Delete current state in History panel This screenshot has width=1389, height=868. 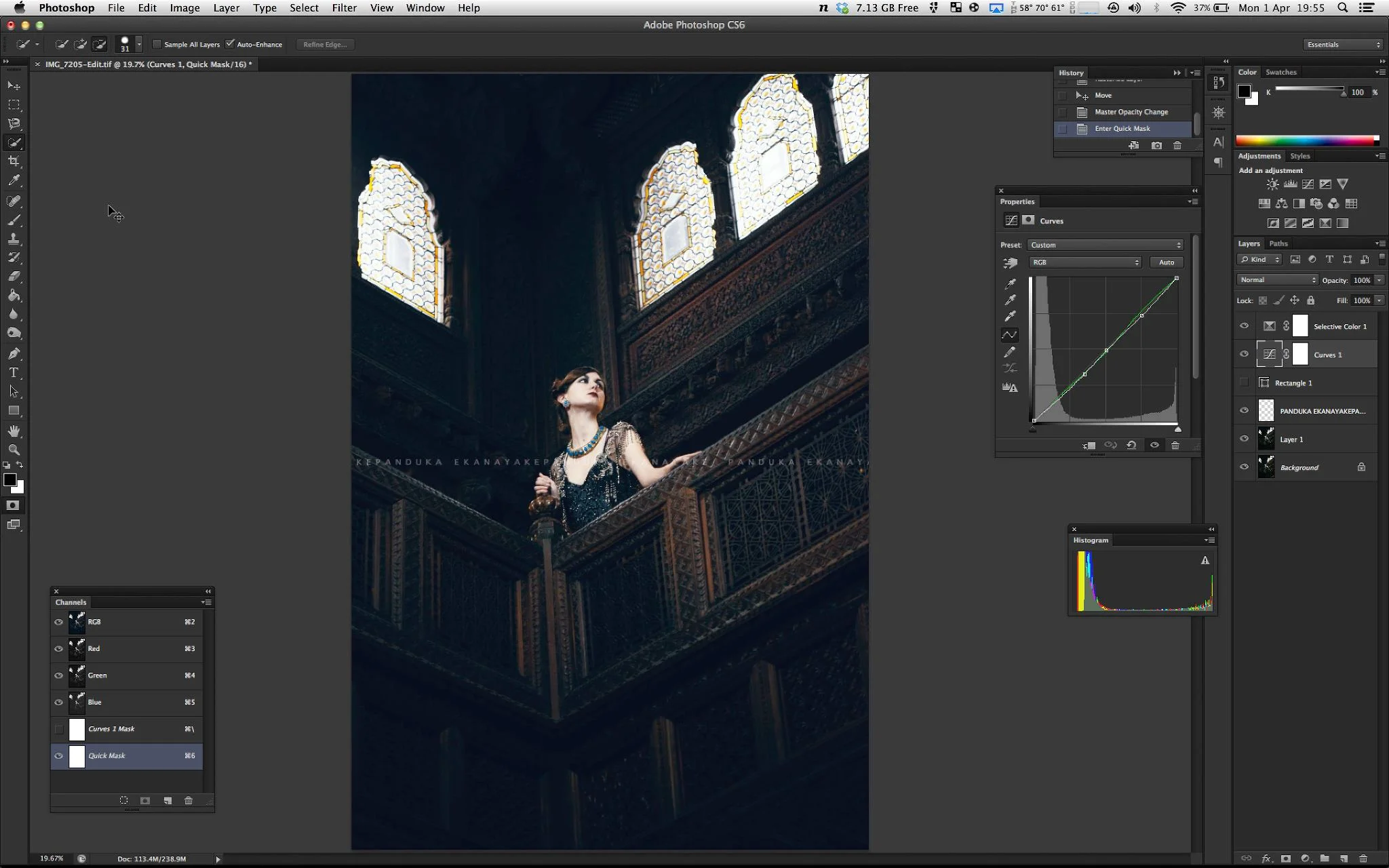(x=1177, y=146)
